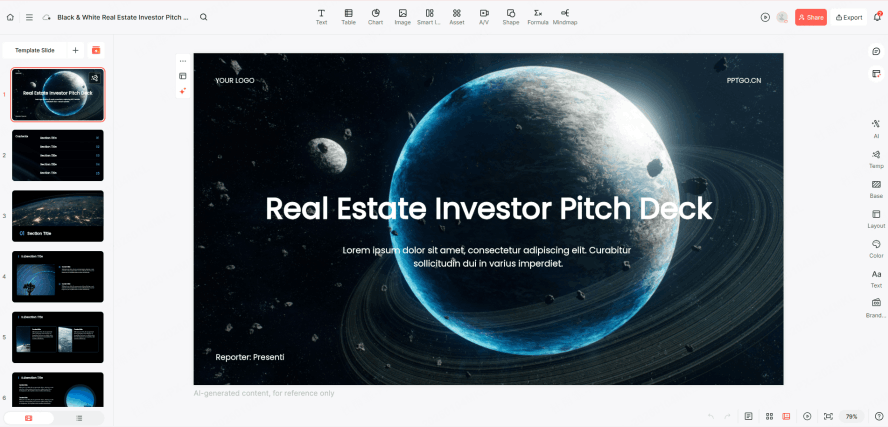Open the Asset library tool

(x=456, y=17)
